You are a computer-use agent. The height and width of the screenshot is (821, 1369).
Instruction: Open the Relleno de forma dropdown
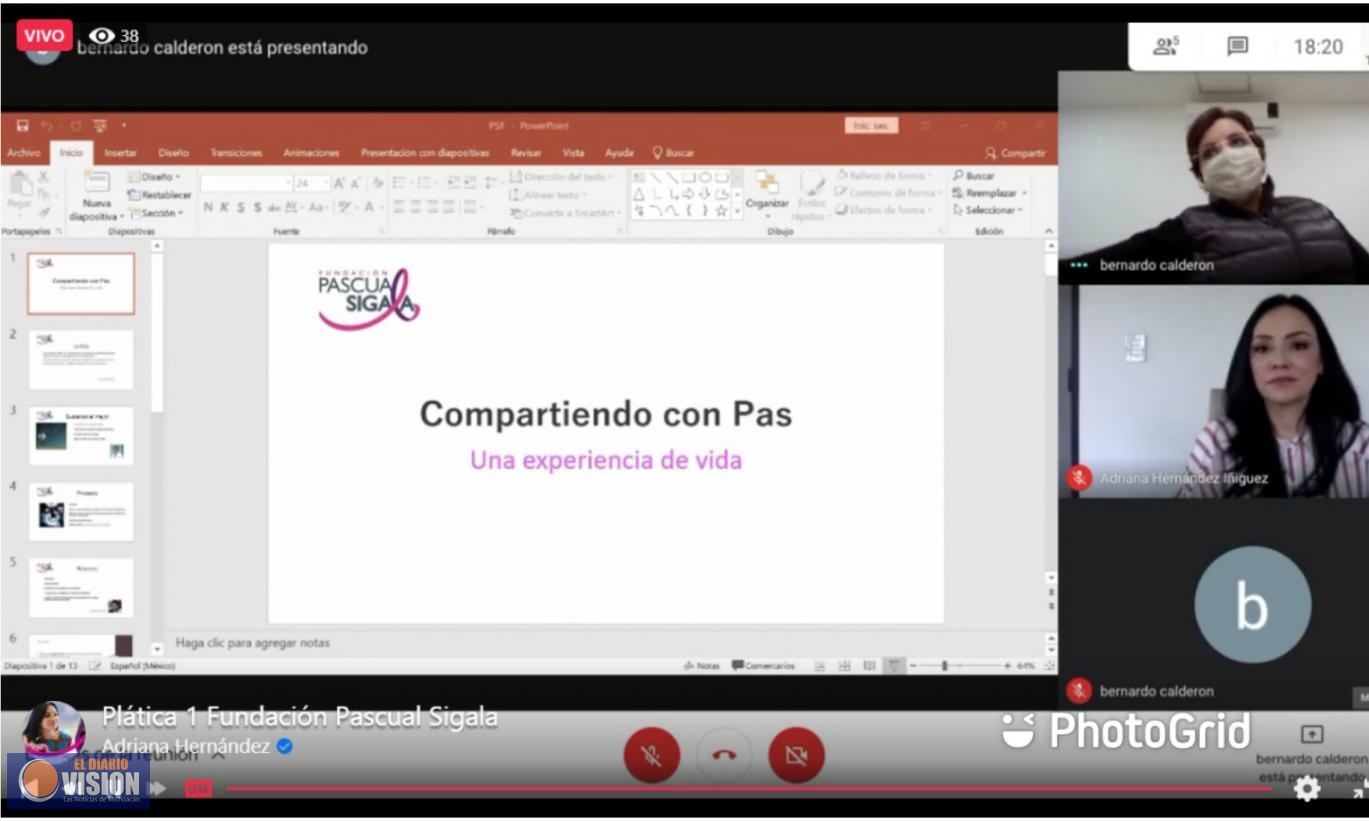(885, 175)
